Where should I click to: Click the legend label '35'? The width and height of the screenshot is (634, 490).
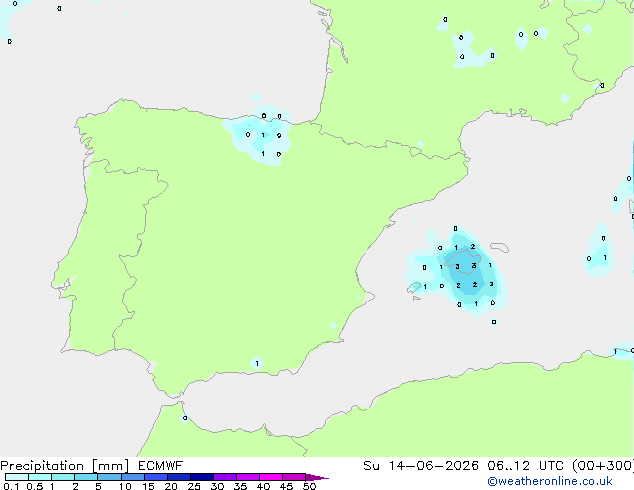pos(240,486)
